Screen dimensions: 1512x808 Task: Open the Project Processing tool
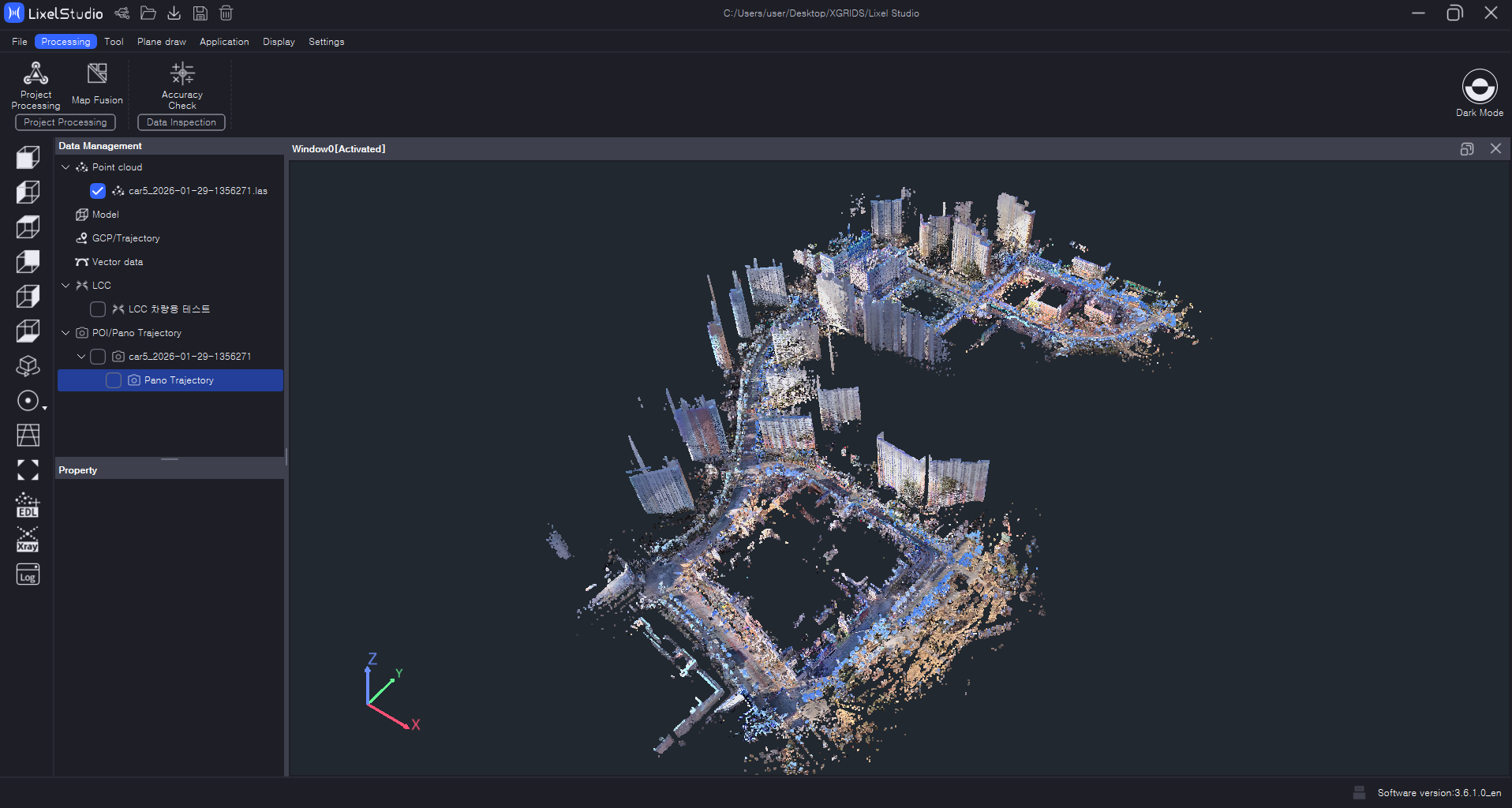(36, 84)
